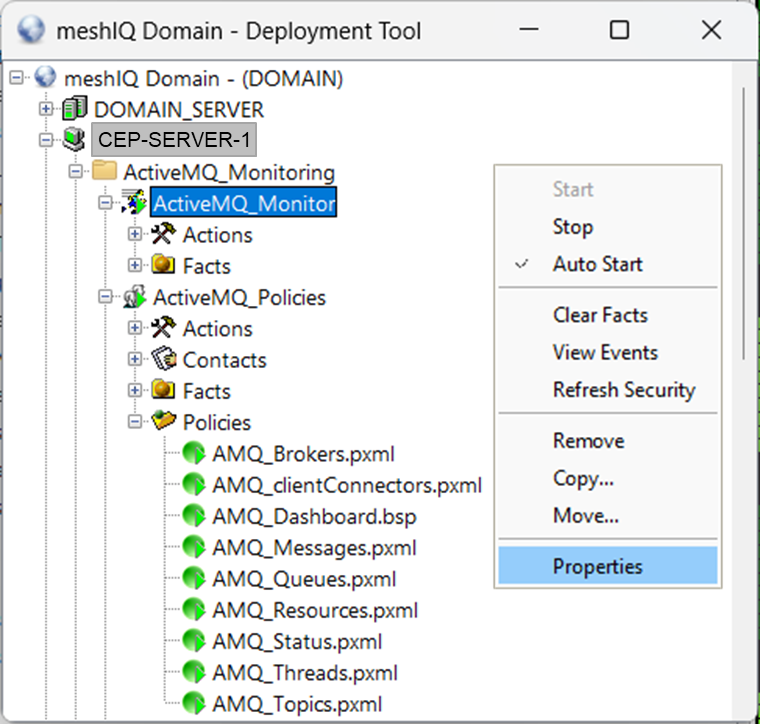Select the Contacts tree label
This screenshot has width=760, height=724.
click(224, 360)
